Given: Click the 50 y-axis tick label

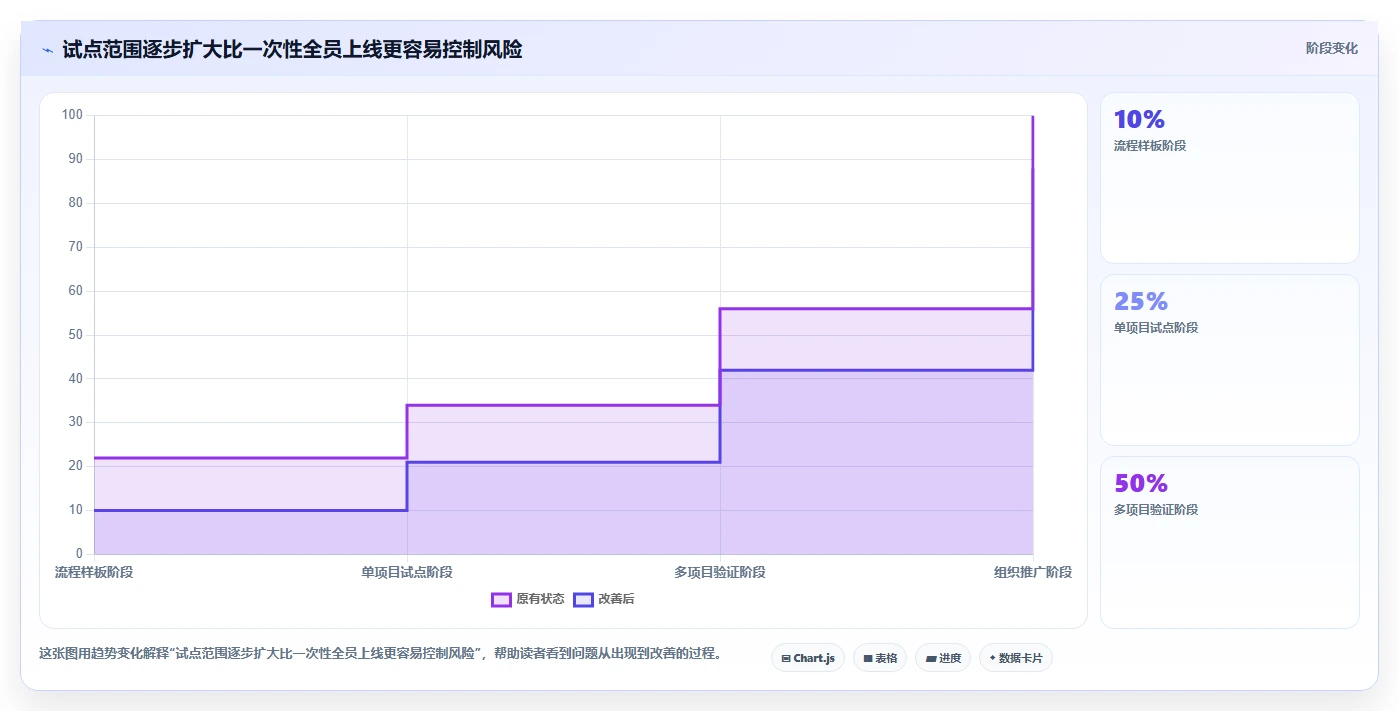Looking at the screenshot, I should coord(76,335).
